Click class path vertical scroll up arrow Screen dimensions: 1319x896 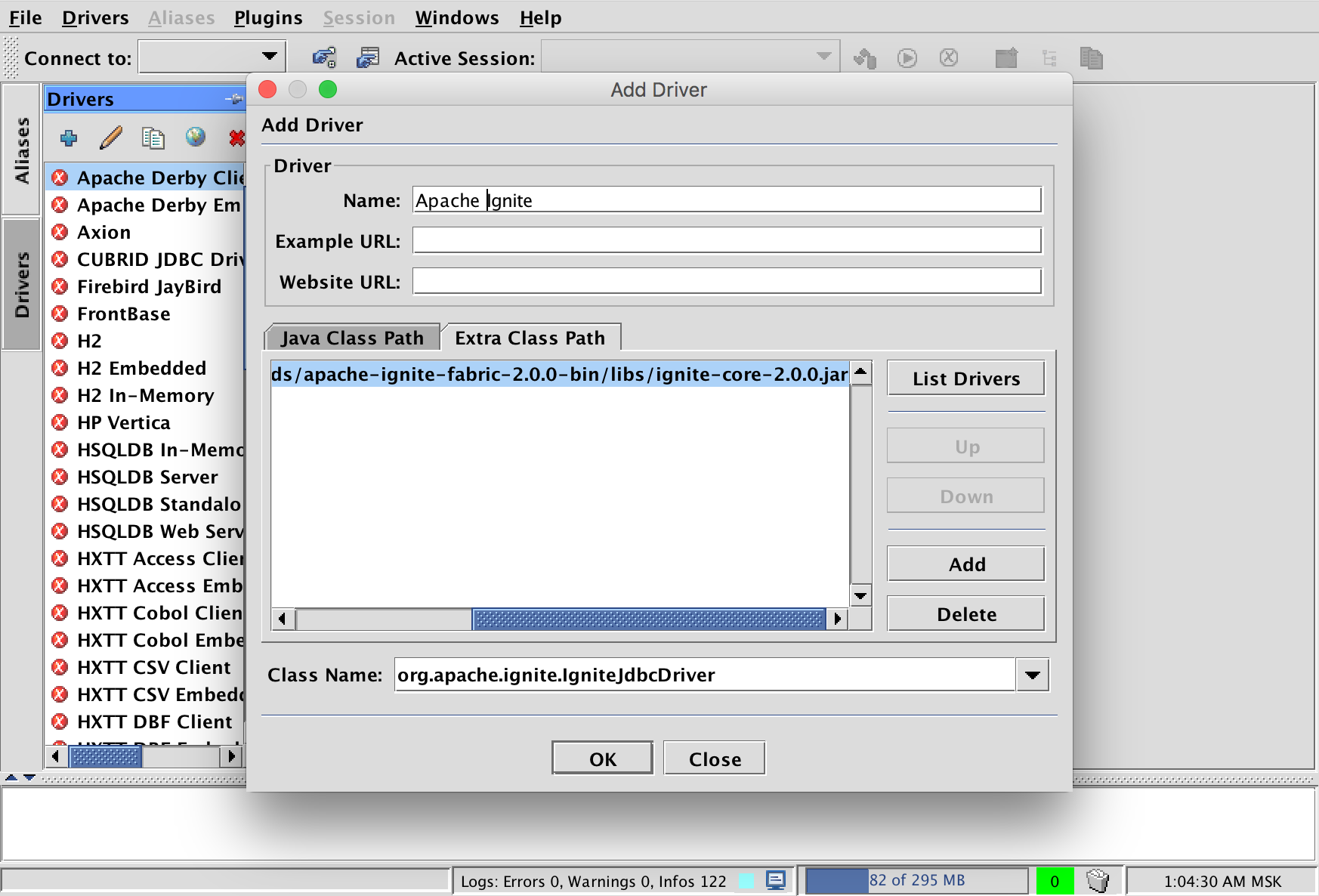861,372
